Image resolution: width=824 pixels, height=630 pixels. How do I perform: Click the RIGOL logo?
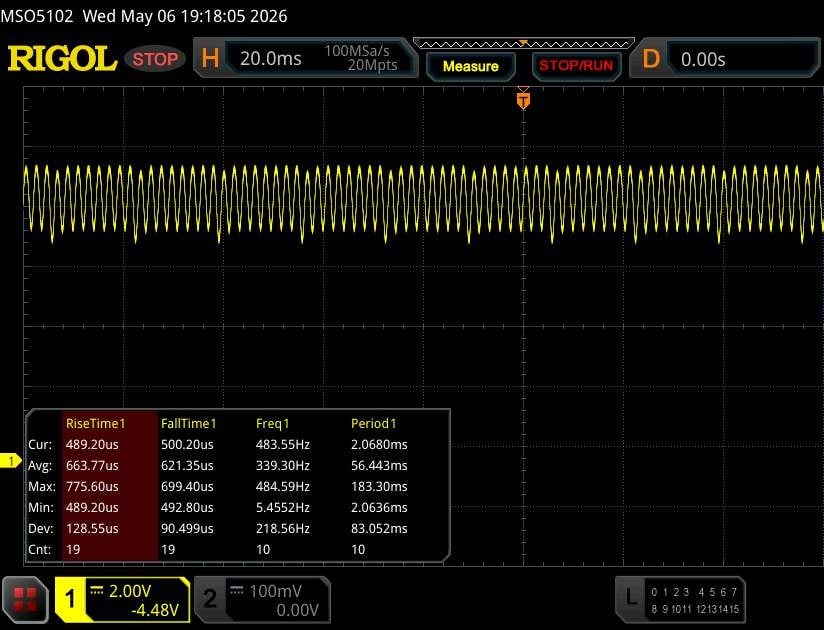(62, 58)
